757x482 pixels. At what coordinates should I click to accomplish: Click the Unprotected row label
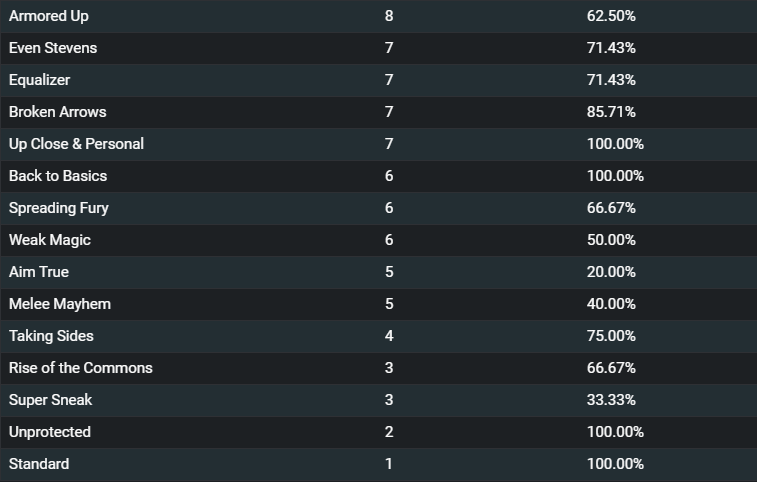click(x=50, y=432)
